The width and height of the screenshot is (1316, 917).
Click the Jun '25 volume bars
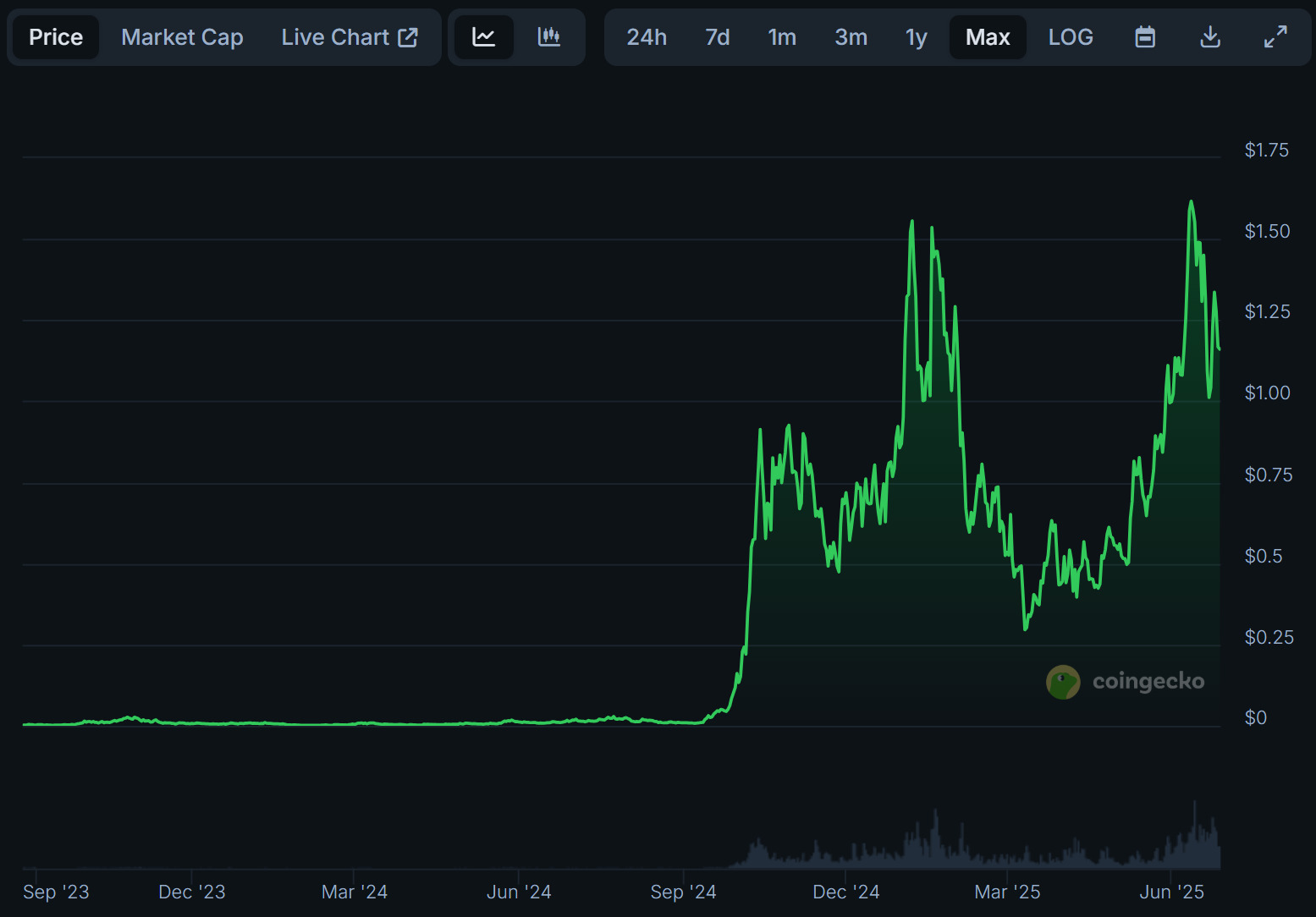1194,842
